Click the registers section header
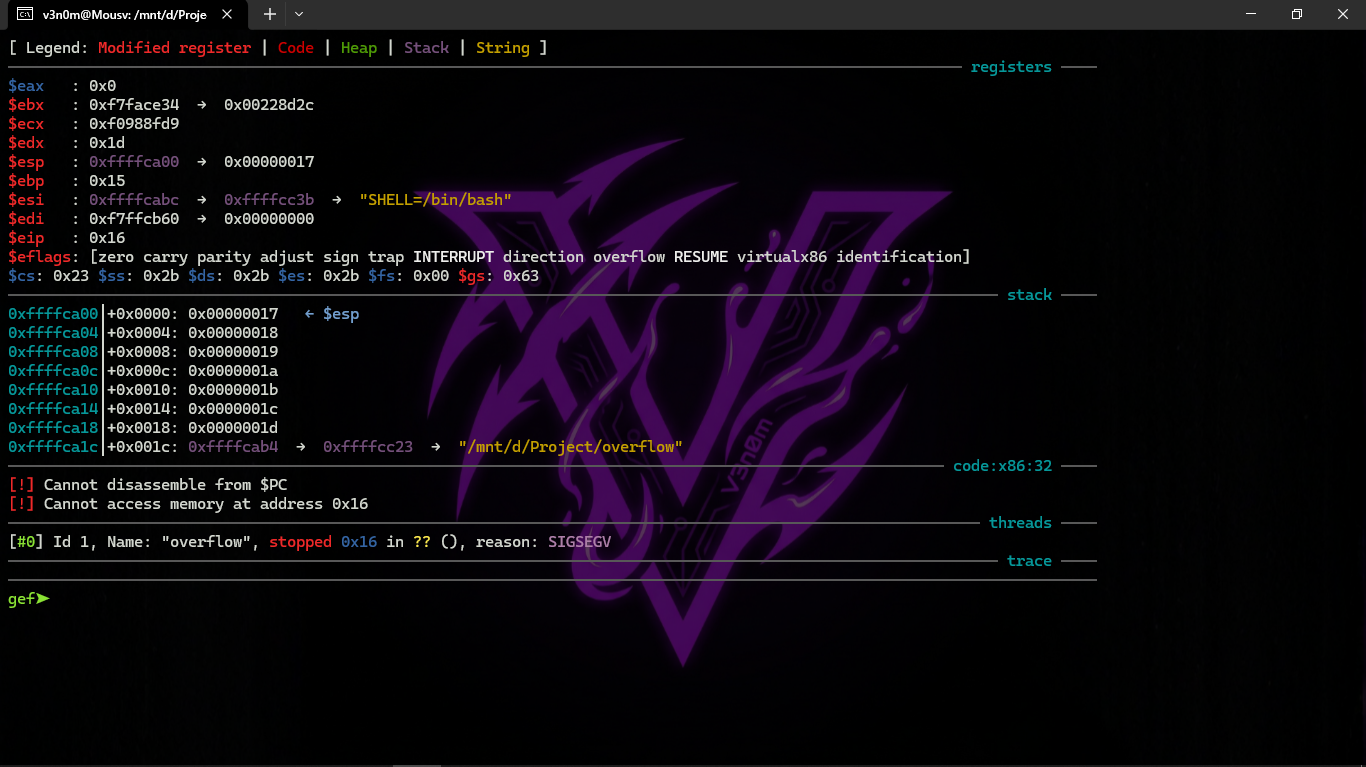1366x767 pixels. 1011,67
